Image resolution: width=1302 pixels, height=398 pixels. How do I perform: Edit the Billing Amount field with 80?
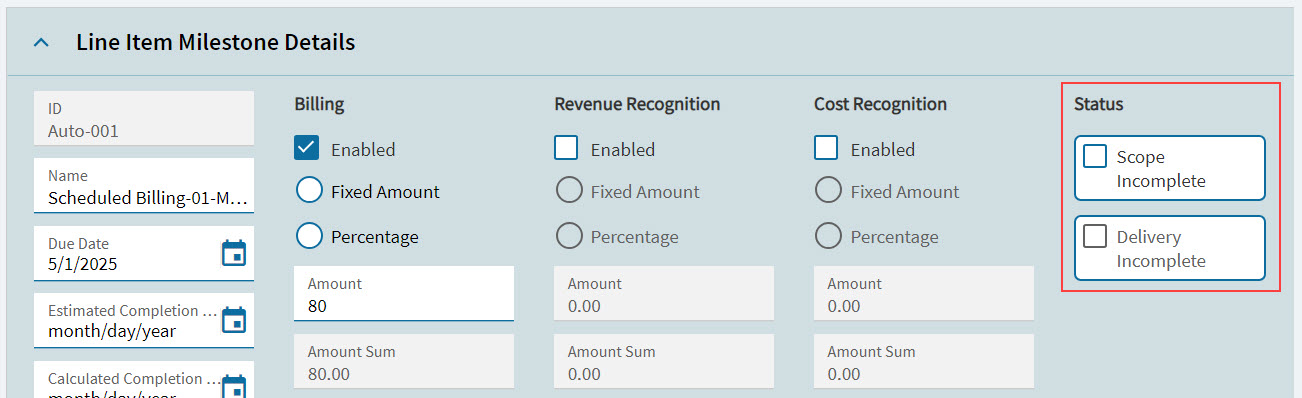pyautogui.click(x=404, y=294)
